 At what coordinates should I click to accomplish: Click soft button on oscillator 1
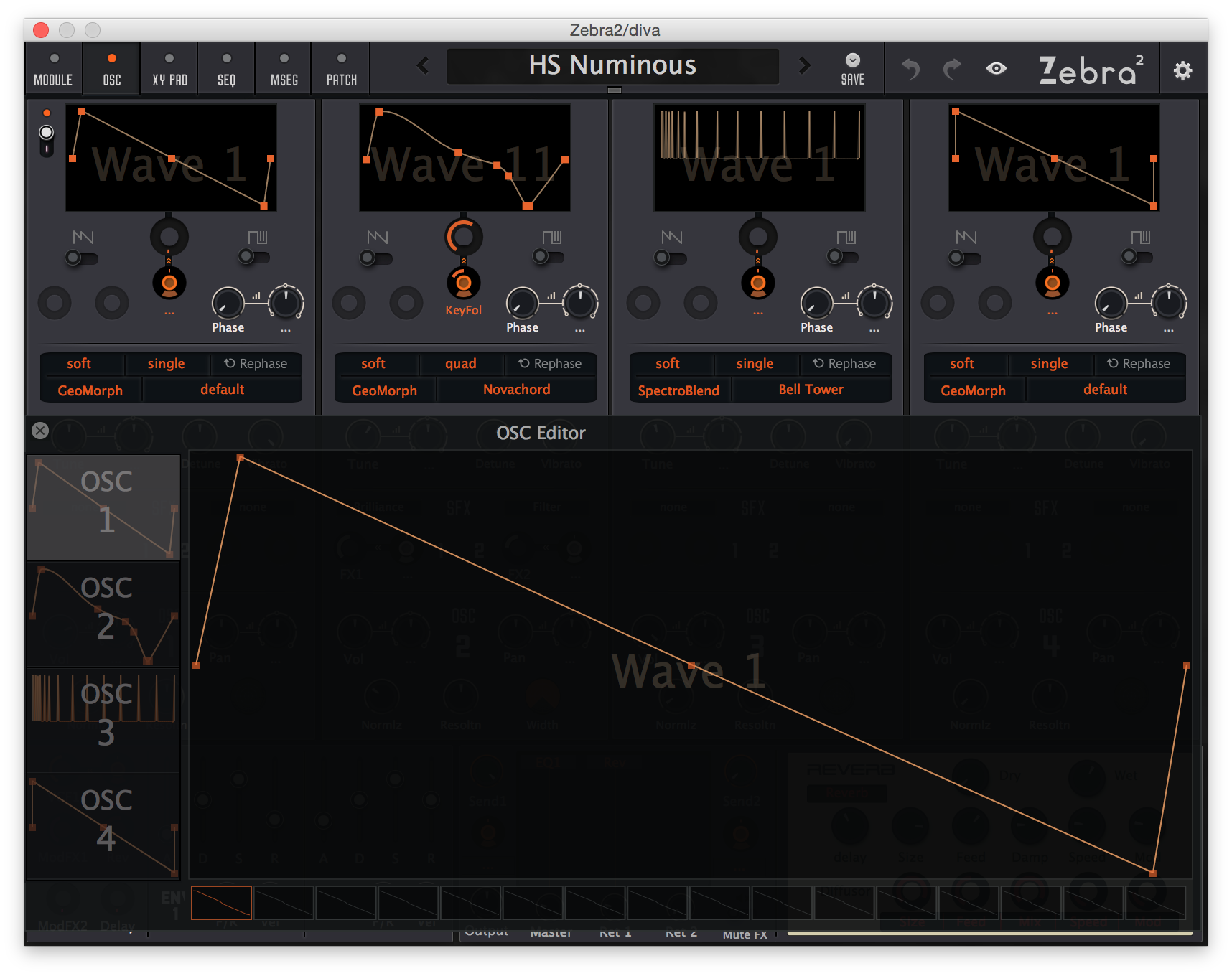click(79, 364)
